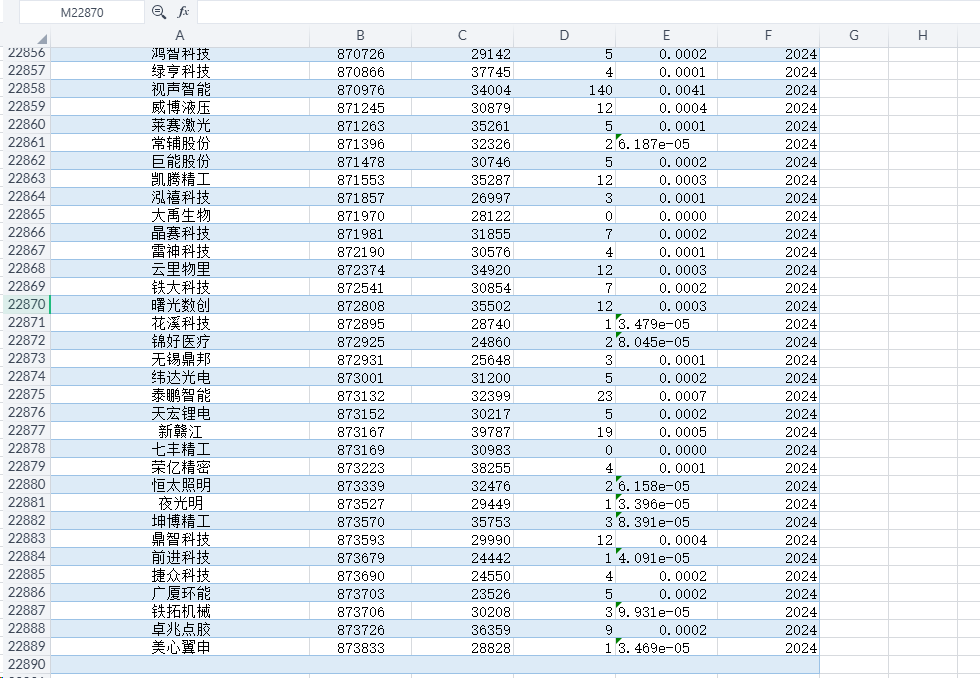Click cell showing 3.479e-05
The width and height of the screenshot is (980, 678).
[x=666, y=323]
